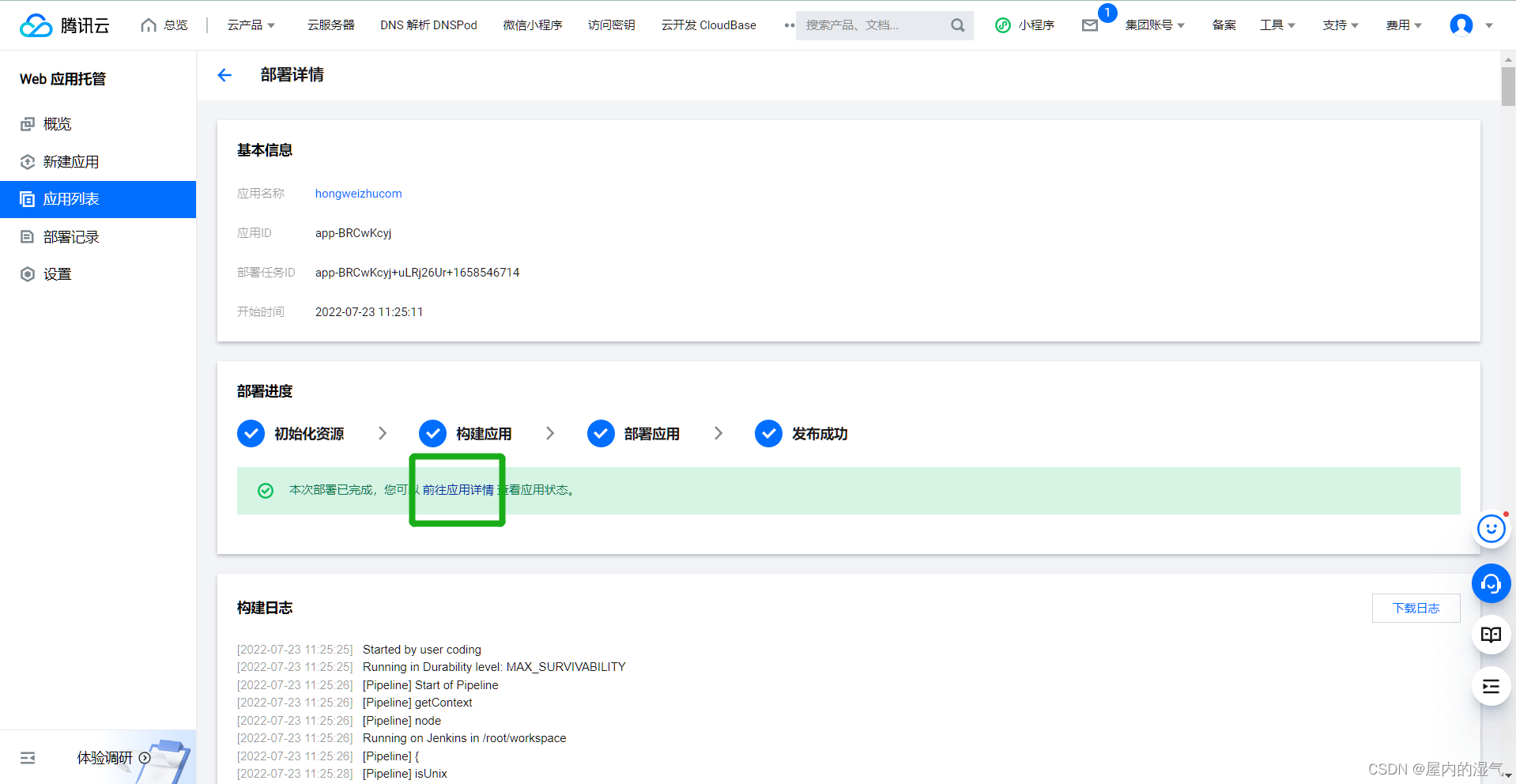Image resolution: width=1516 pixels, height=784 pixels.
Task: Open the 备案 menu item
Action: click(1224, 25)
